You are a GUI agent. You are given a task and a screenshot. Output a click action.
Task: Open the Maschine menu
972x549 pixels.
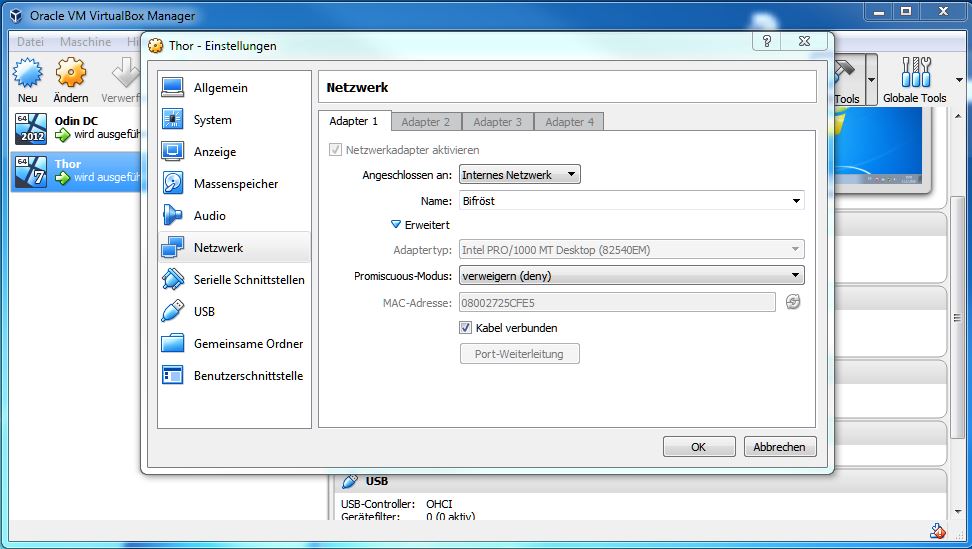point(86,42)
